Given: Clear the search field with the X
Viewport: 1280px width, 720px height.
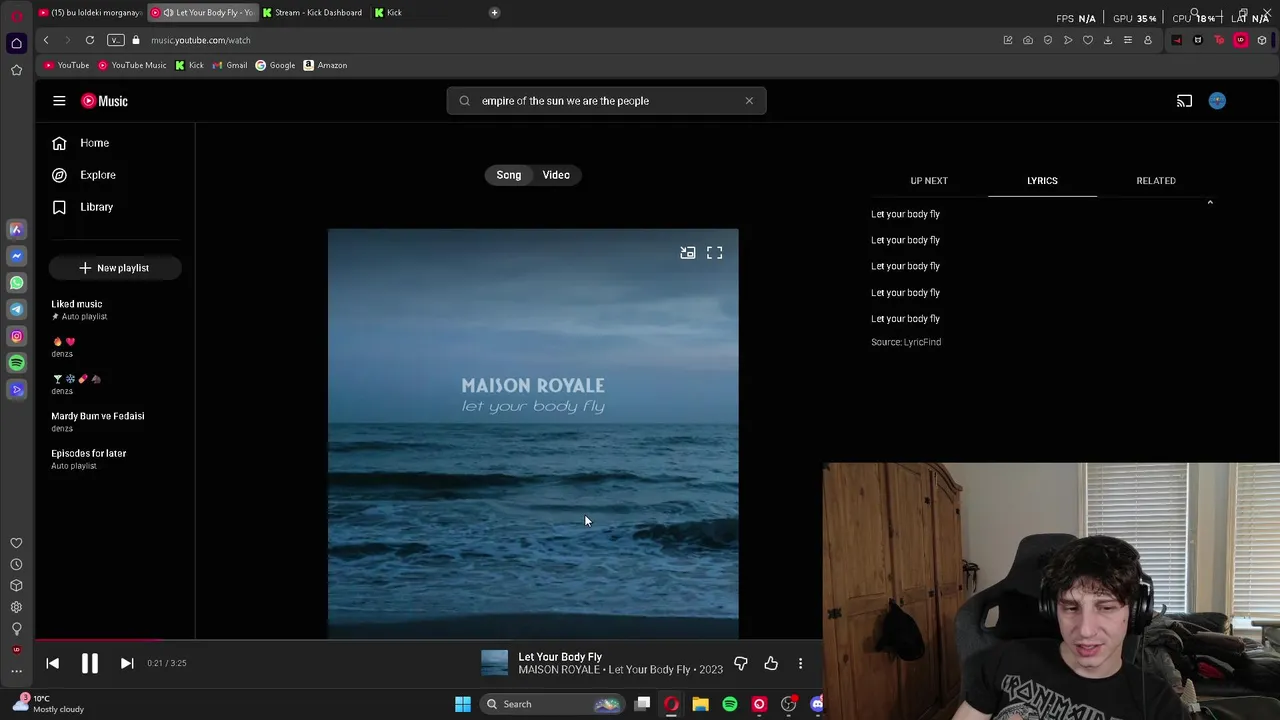Looking at the screenshot, I should point(749,101).
